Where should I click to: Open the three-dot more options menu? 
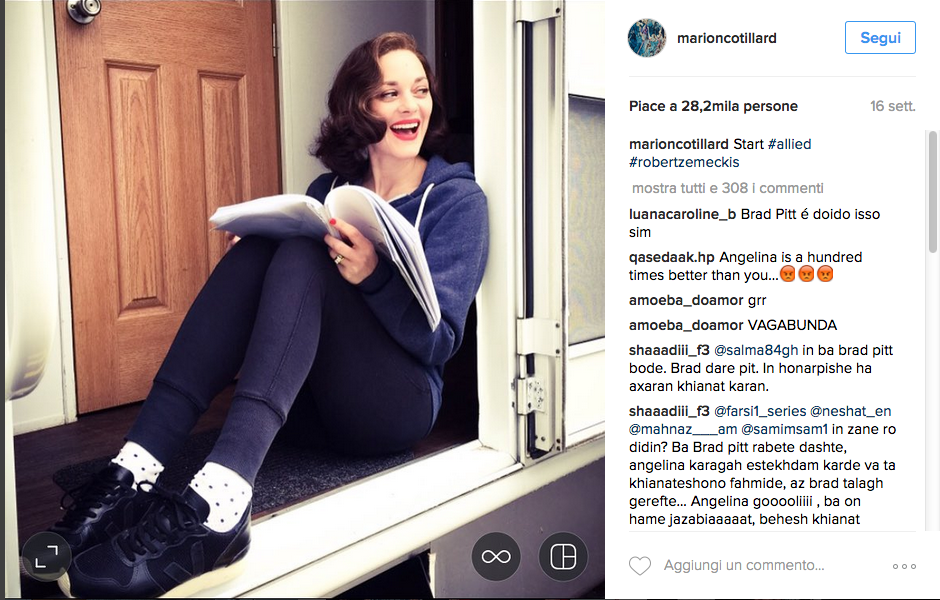coord(904,566)
